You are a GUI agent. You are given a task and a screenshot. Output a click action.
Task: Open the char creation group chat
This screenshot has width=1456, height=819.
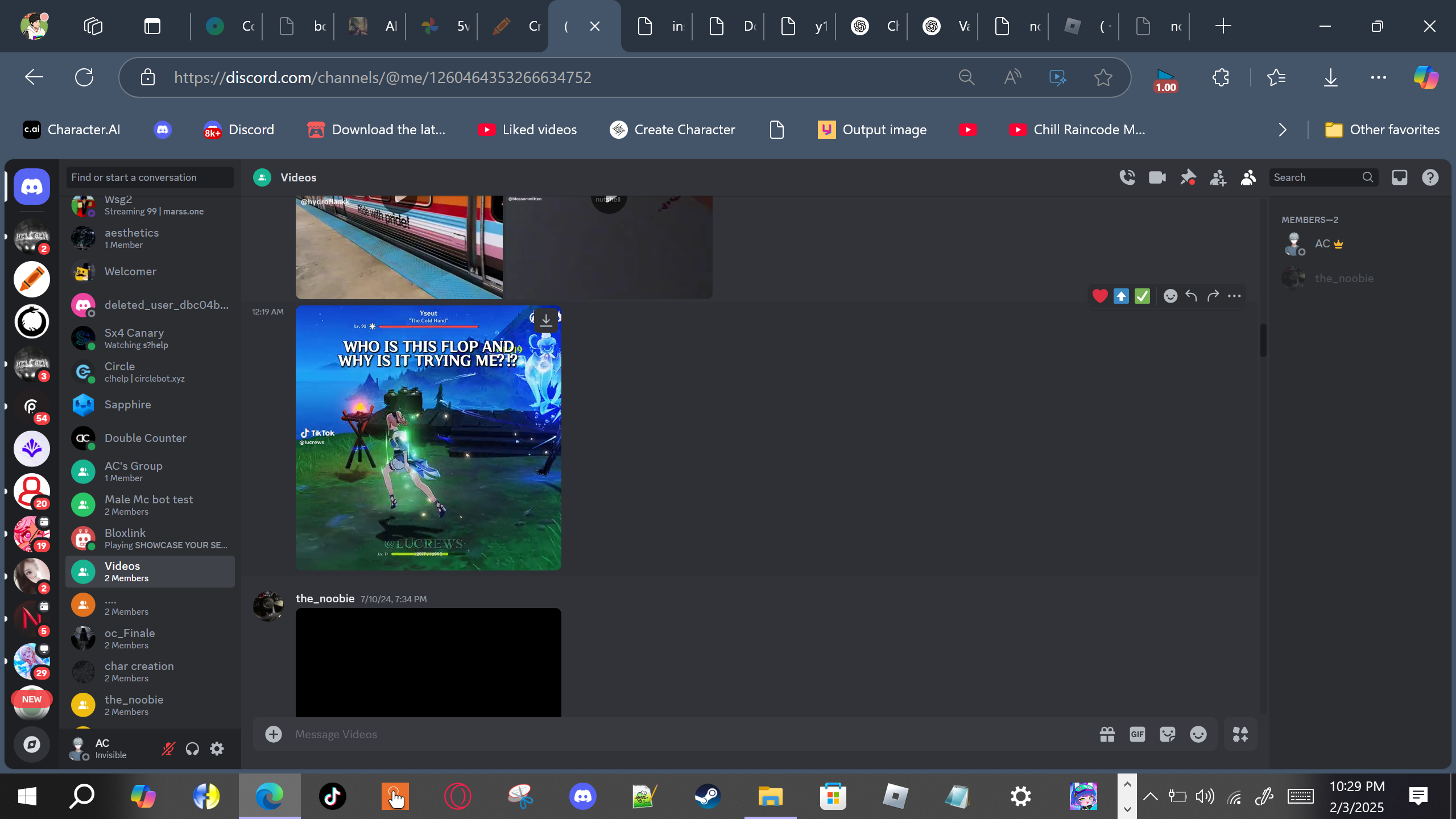[x=150, y=672]
